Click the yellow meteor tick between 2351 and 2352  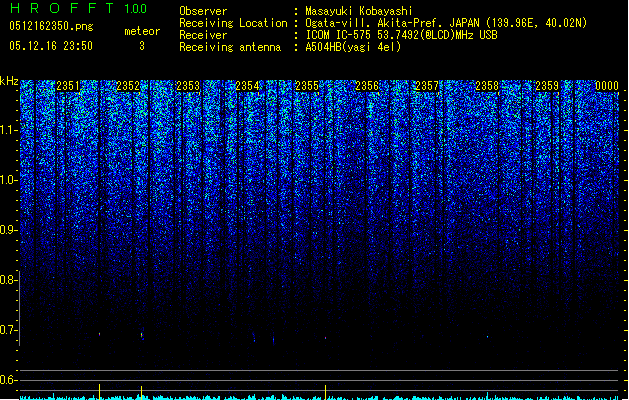tap(99, 392)
